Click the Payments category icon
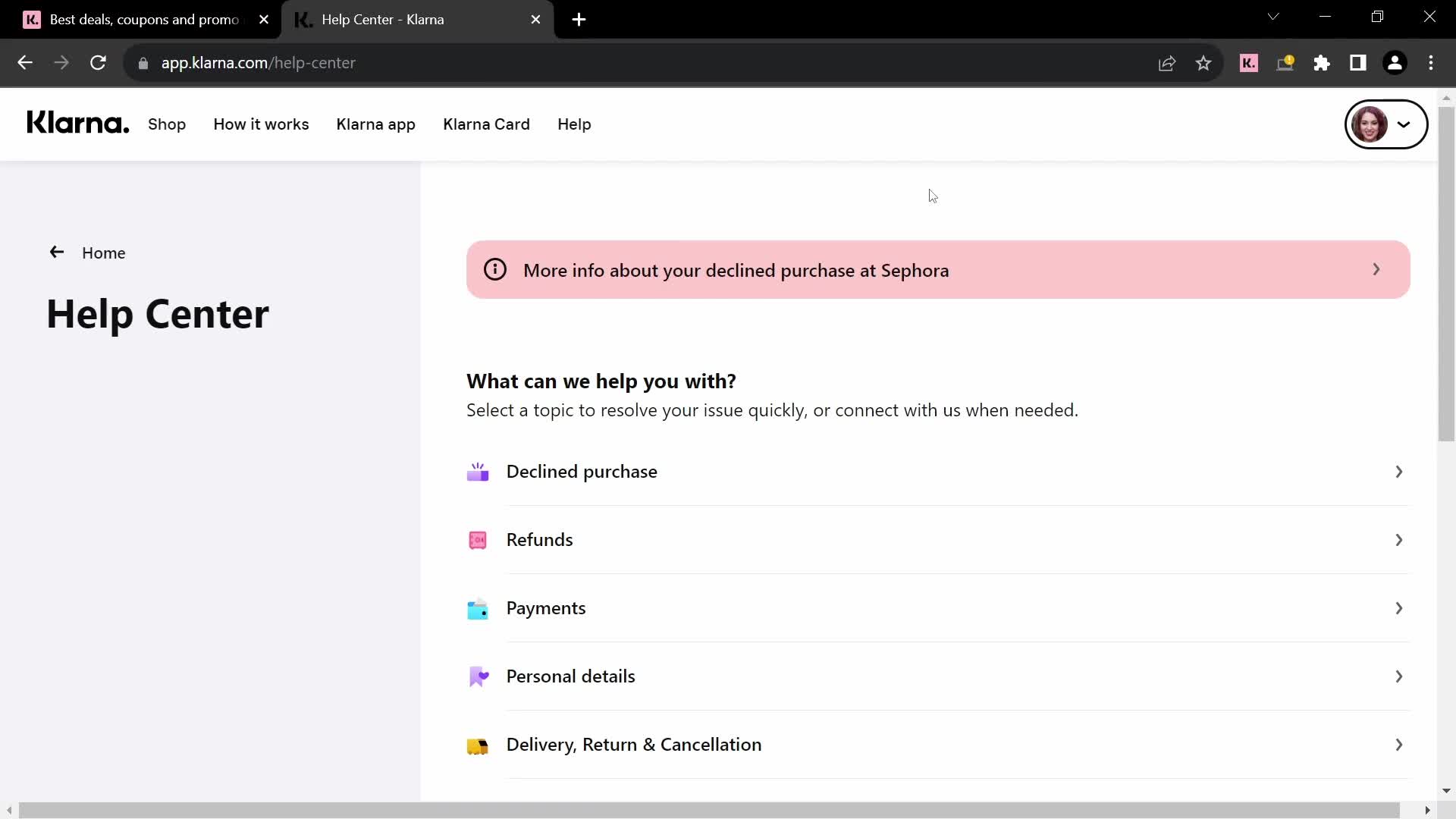This screenshot has width=1456, height=819. tap(478, 608)
